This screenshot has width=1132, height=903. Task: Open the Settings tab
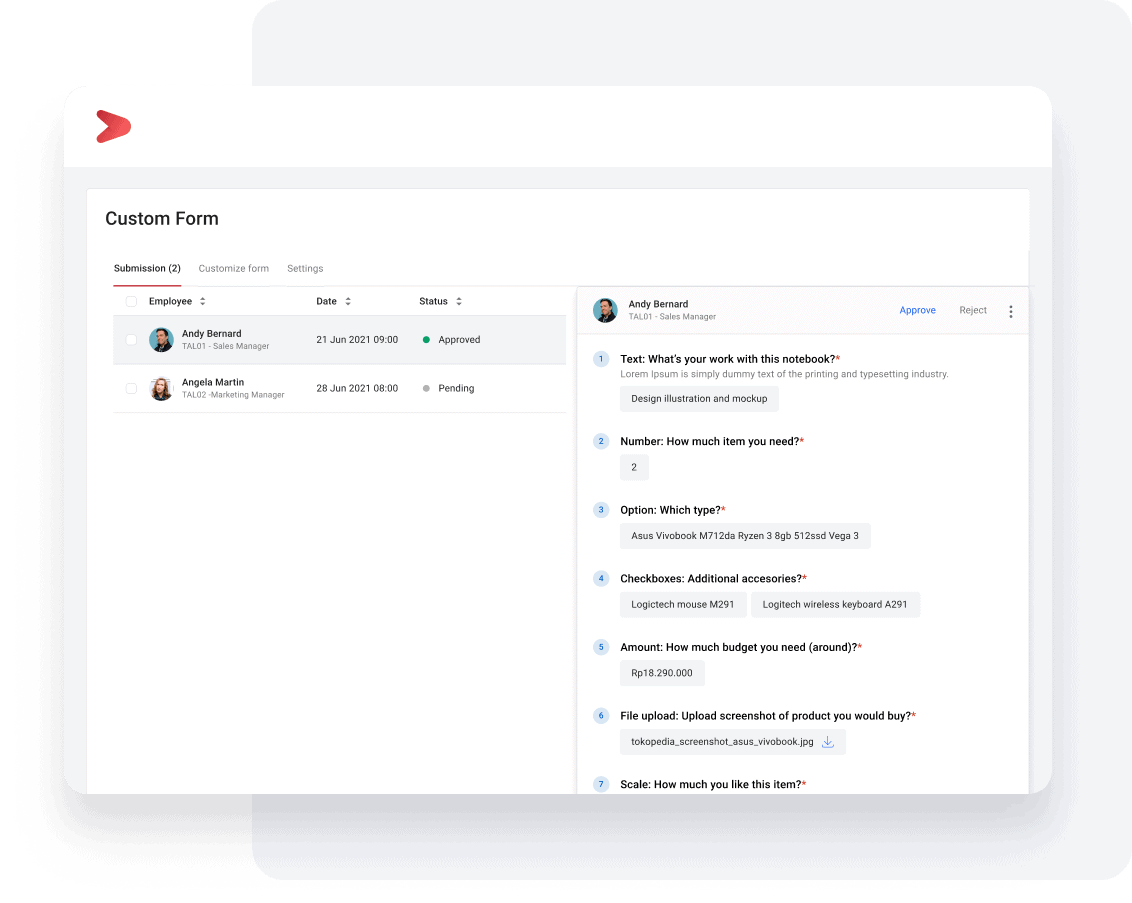pos(305,268)
